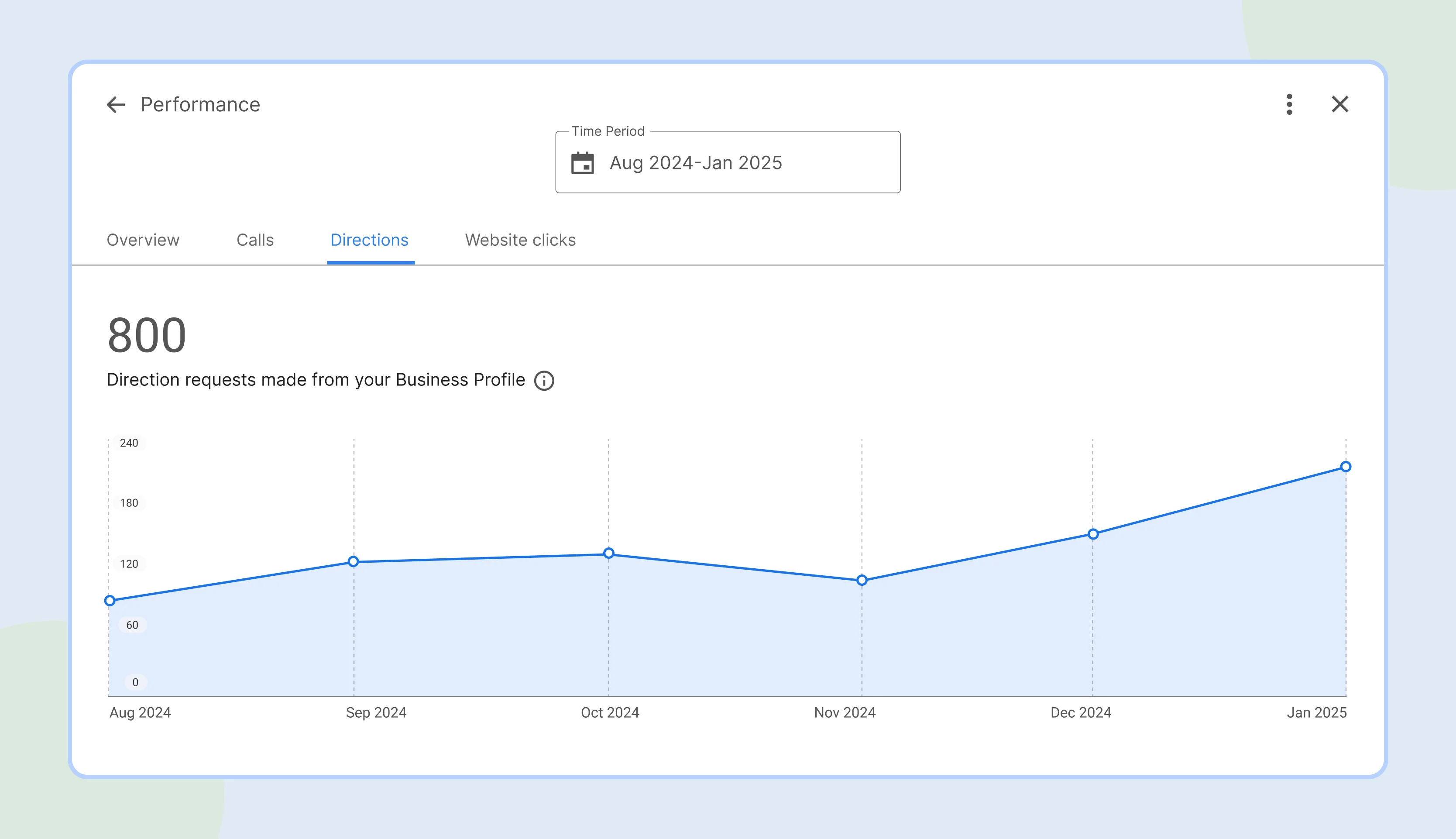Click the 240 y-axis label
Screen dimensions: 1456x839
(x=129, y=443)
